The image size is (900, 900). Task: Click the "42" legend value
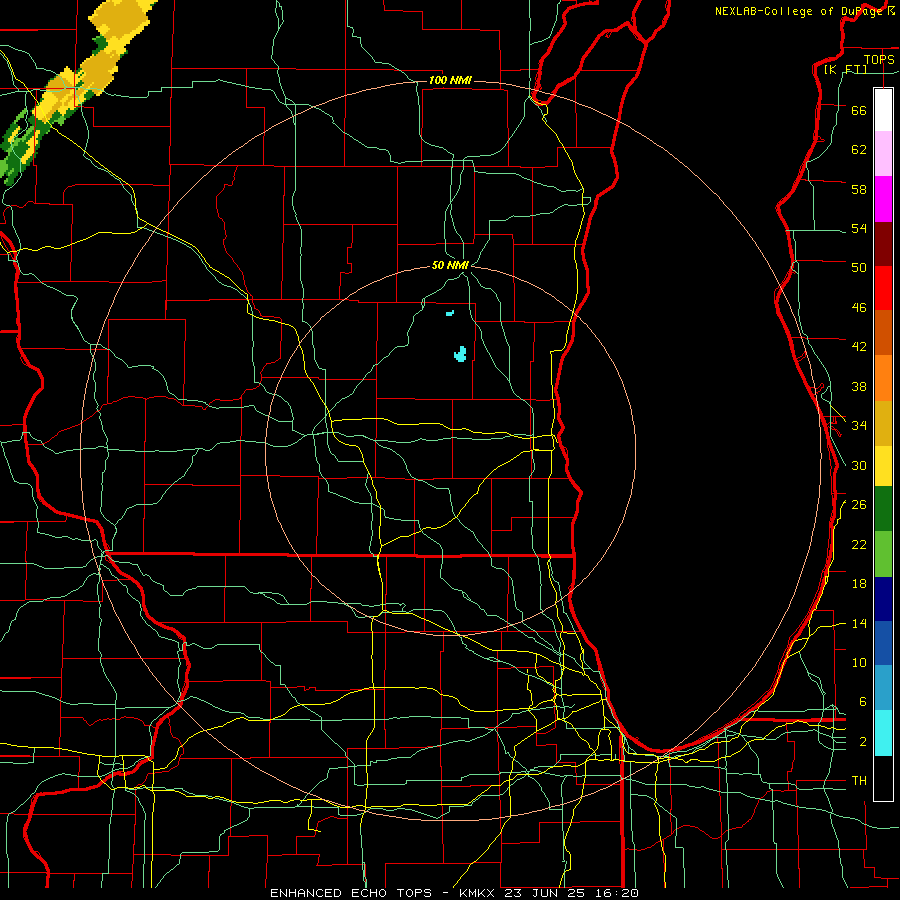[x=859, y=347]
